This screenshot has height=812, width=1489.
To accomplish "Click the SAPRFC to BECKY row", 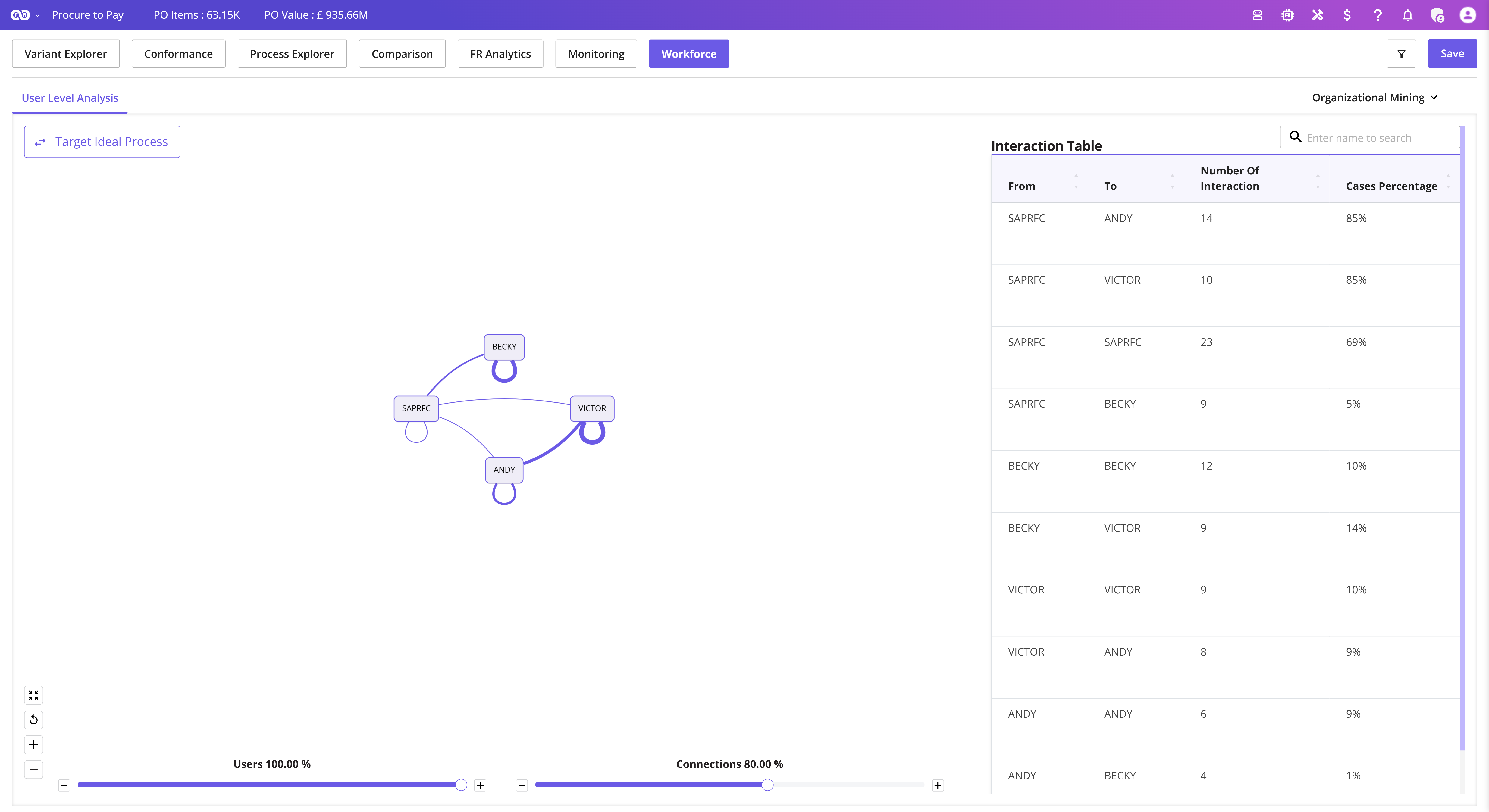I will coord(1225,419).
